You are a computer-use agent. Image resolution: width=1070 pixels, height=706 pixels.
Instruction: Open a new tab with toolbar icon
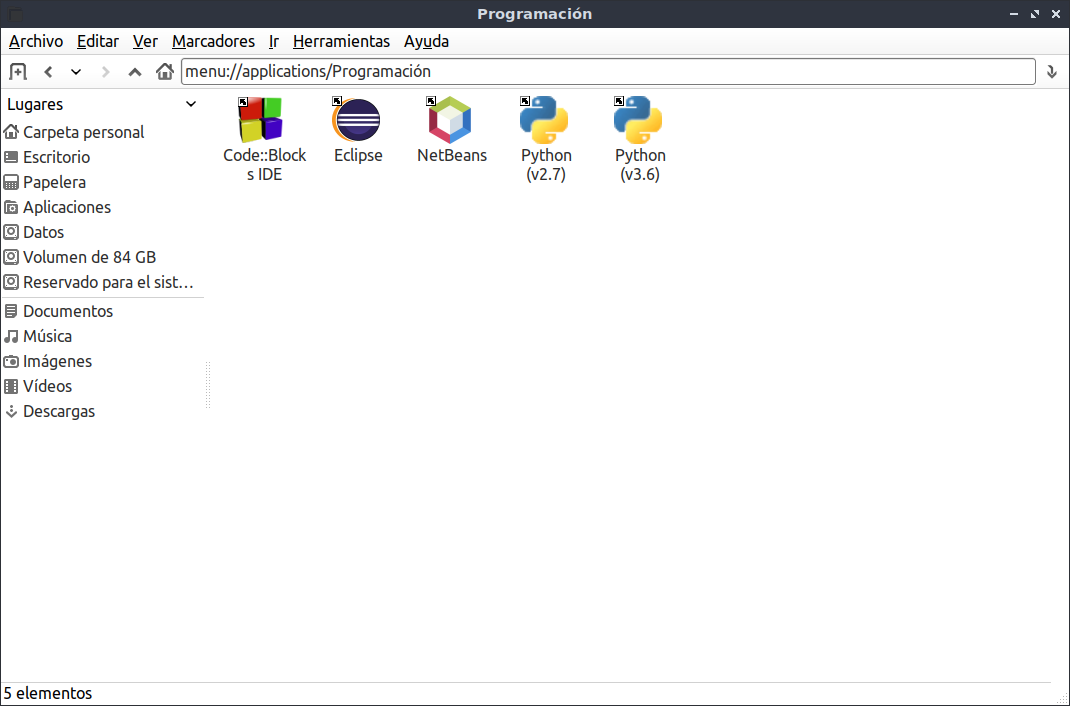pyautogui.click(x=18, y=72)
